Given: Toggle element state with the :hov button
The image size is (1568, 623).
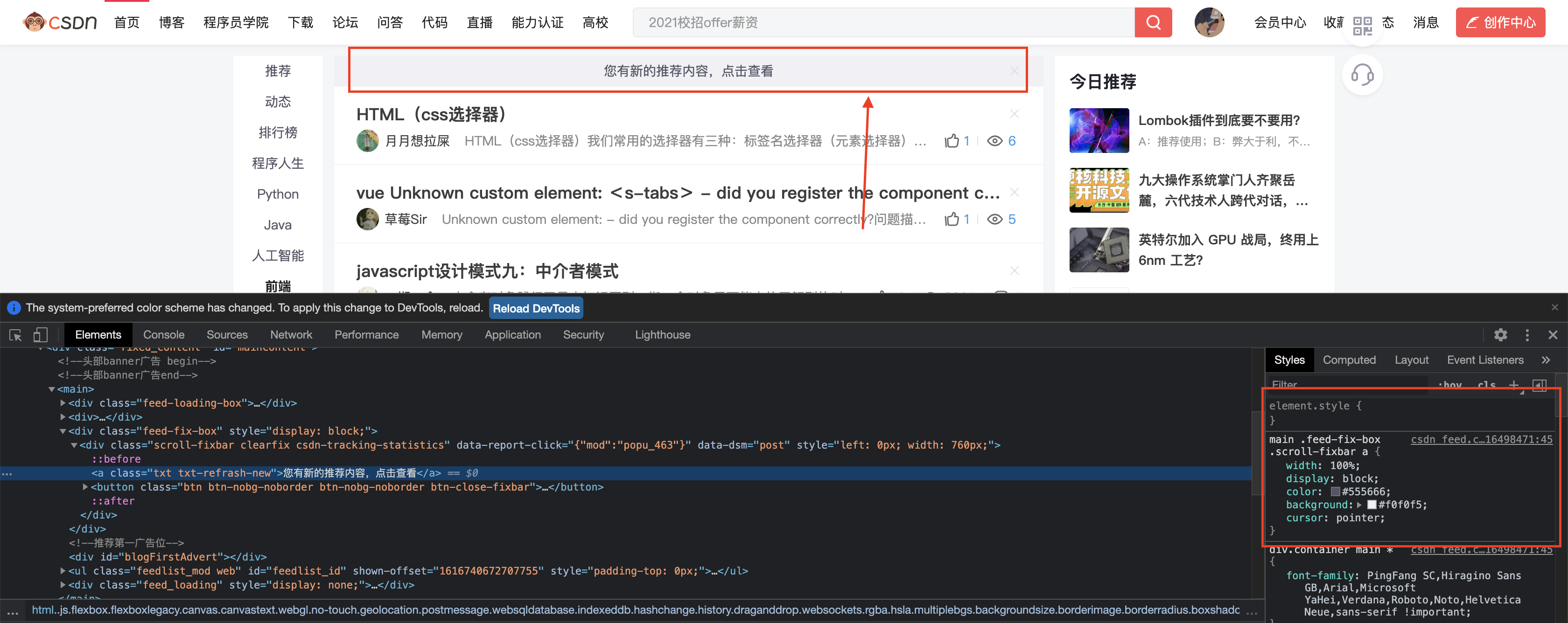Looking at the screenshot, I should point(1450,386).
